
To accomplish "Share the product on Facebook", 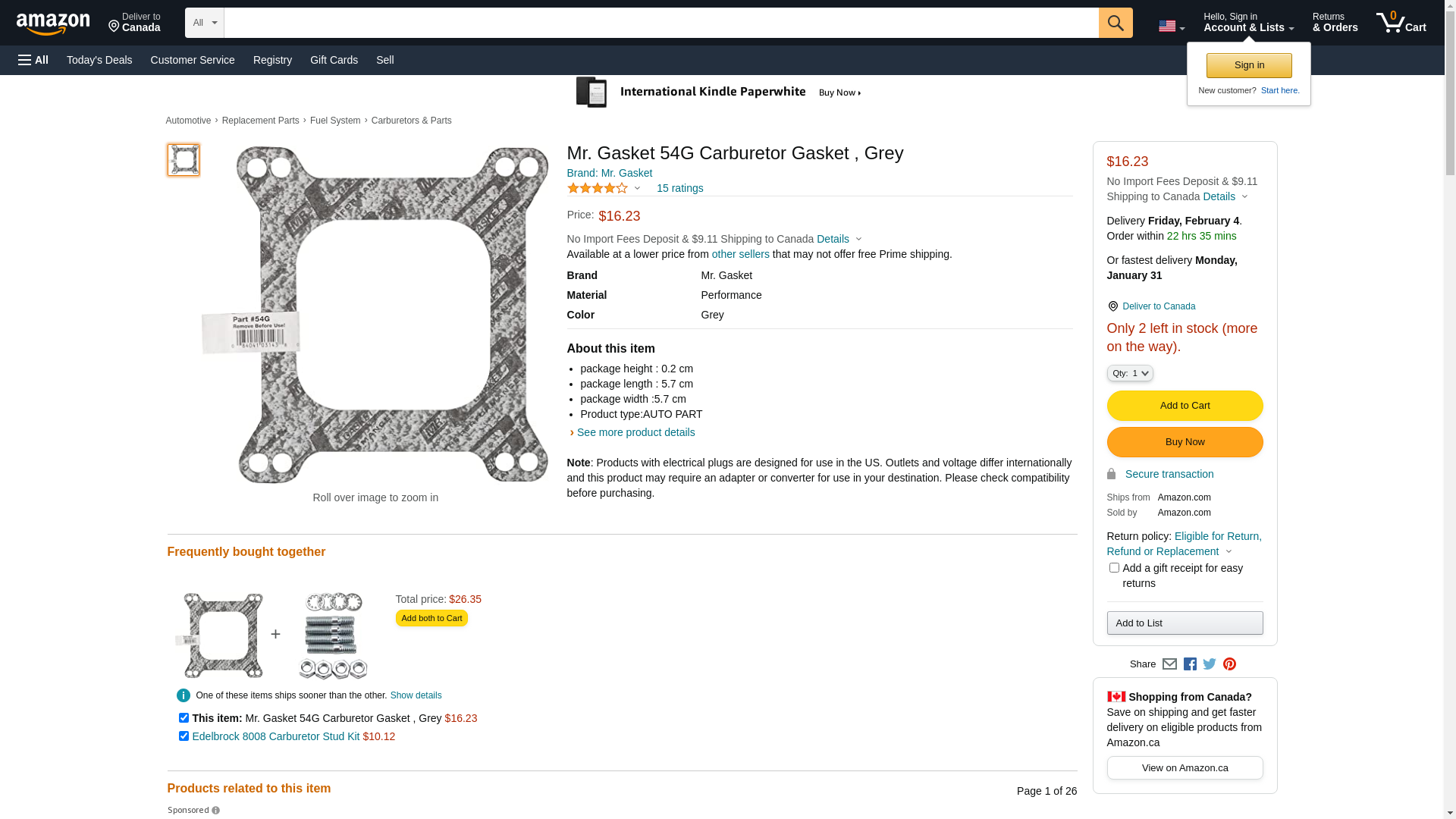I will (1190, 664).
